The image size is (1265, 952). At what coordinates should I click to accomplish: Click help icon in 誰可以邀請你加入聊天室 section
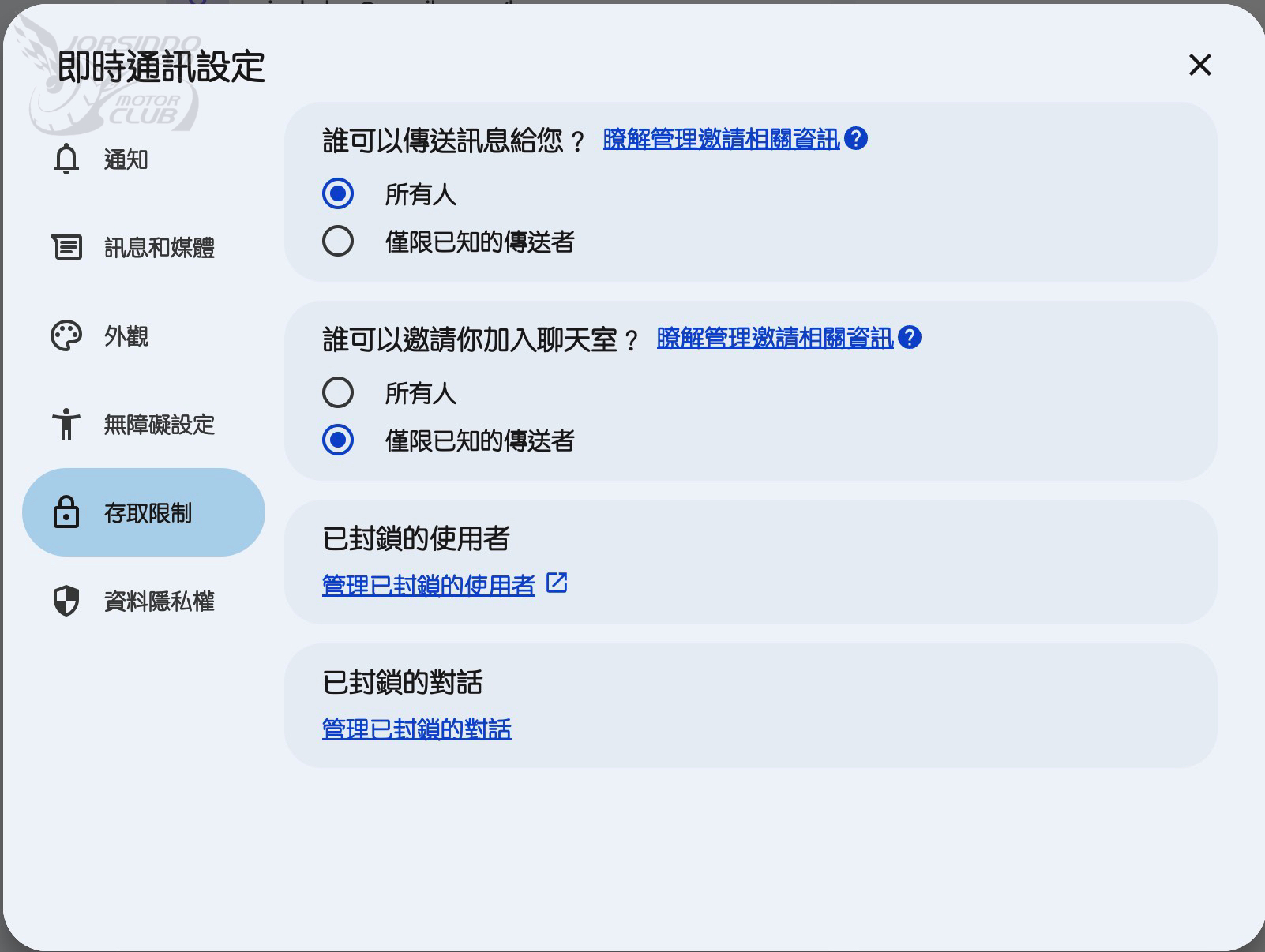(910, 338)
